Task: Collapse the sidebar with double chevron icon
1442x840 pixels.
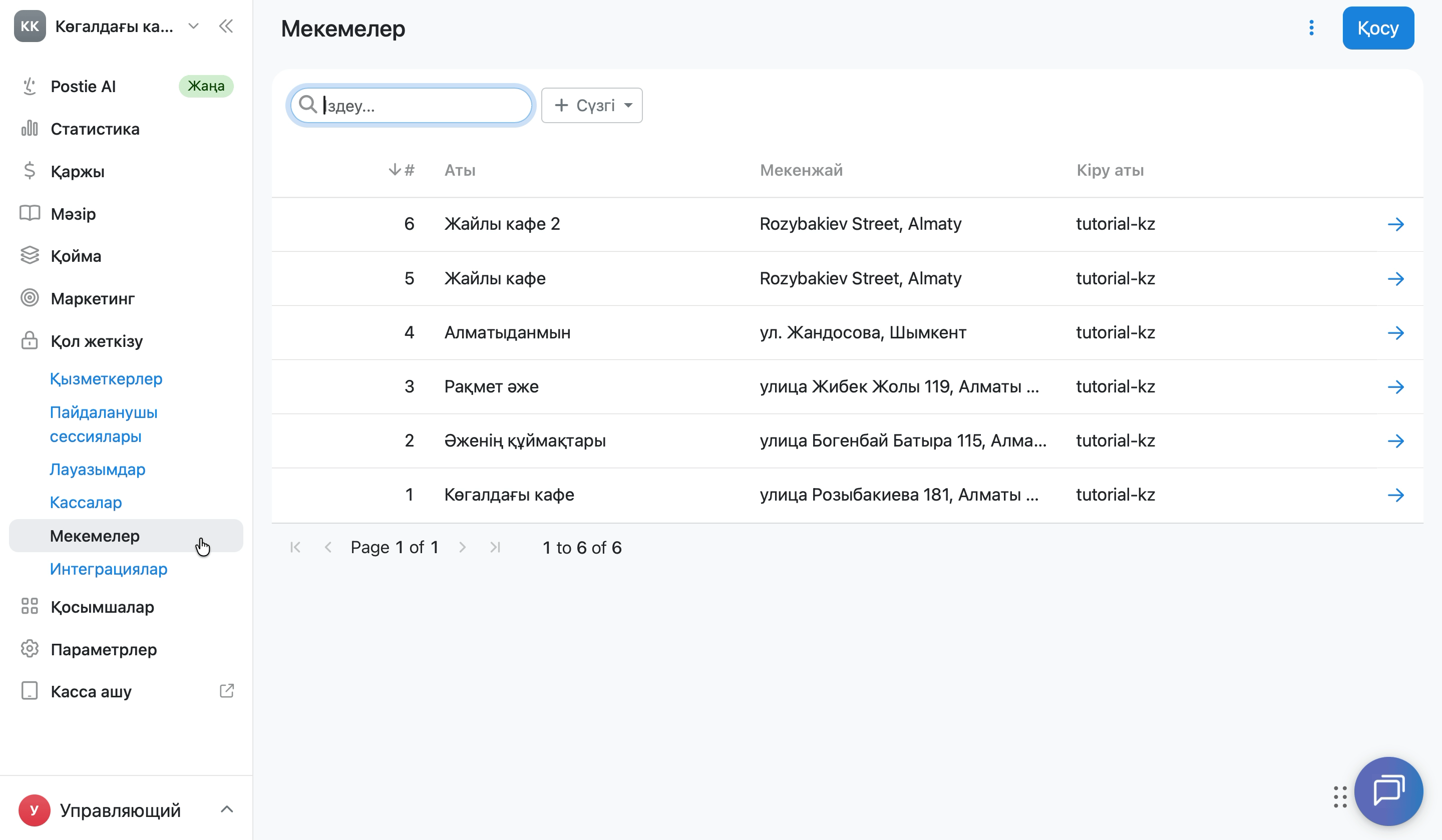Action: (x=226, y=27)
